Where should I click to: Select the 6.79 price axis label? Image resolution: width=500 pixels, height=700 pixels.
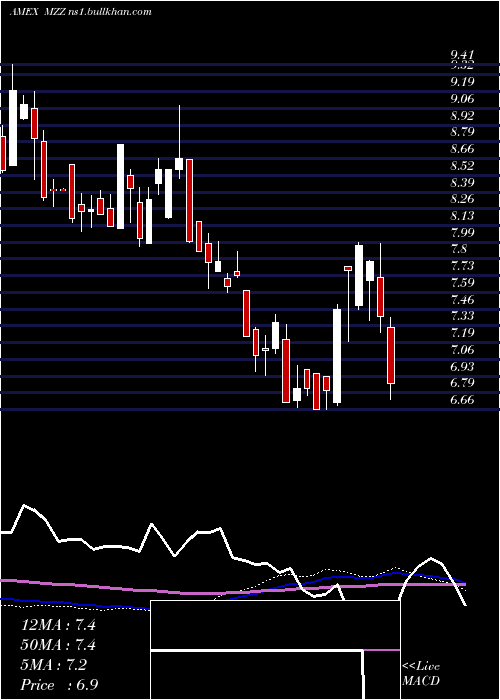[x=462, y=383]
